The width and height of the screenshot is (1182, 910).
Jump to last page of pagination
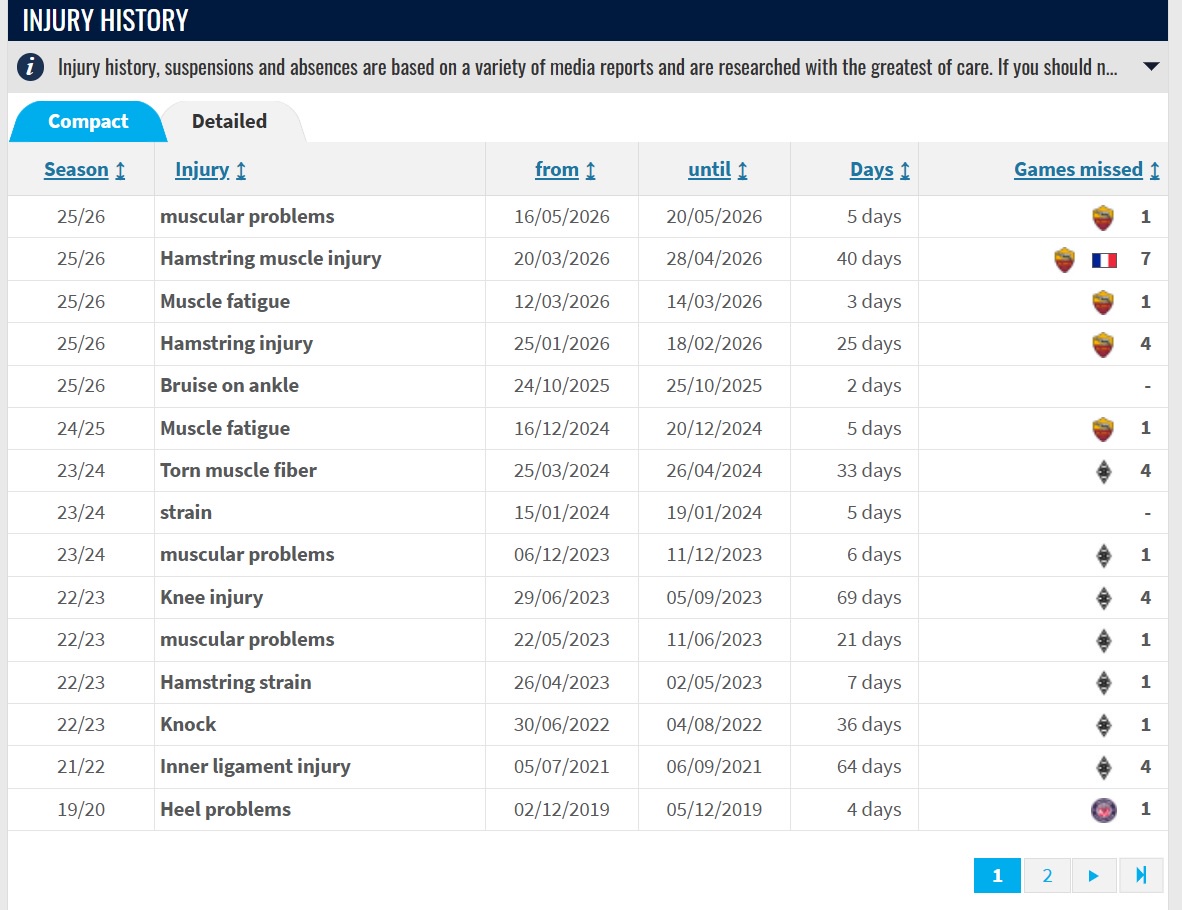1141,875
